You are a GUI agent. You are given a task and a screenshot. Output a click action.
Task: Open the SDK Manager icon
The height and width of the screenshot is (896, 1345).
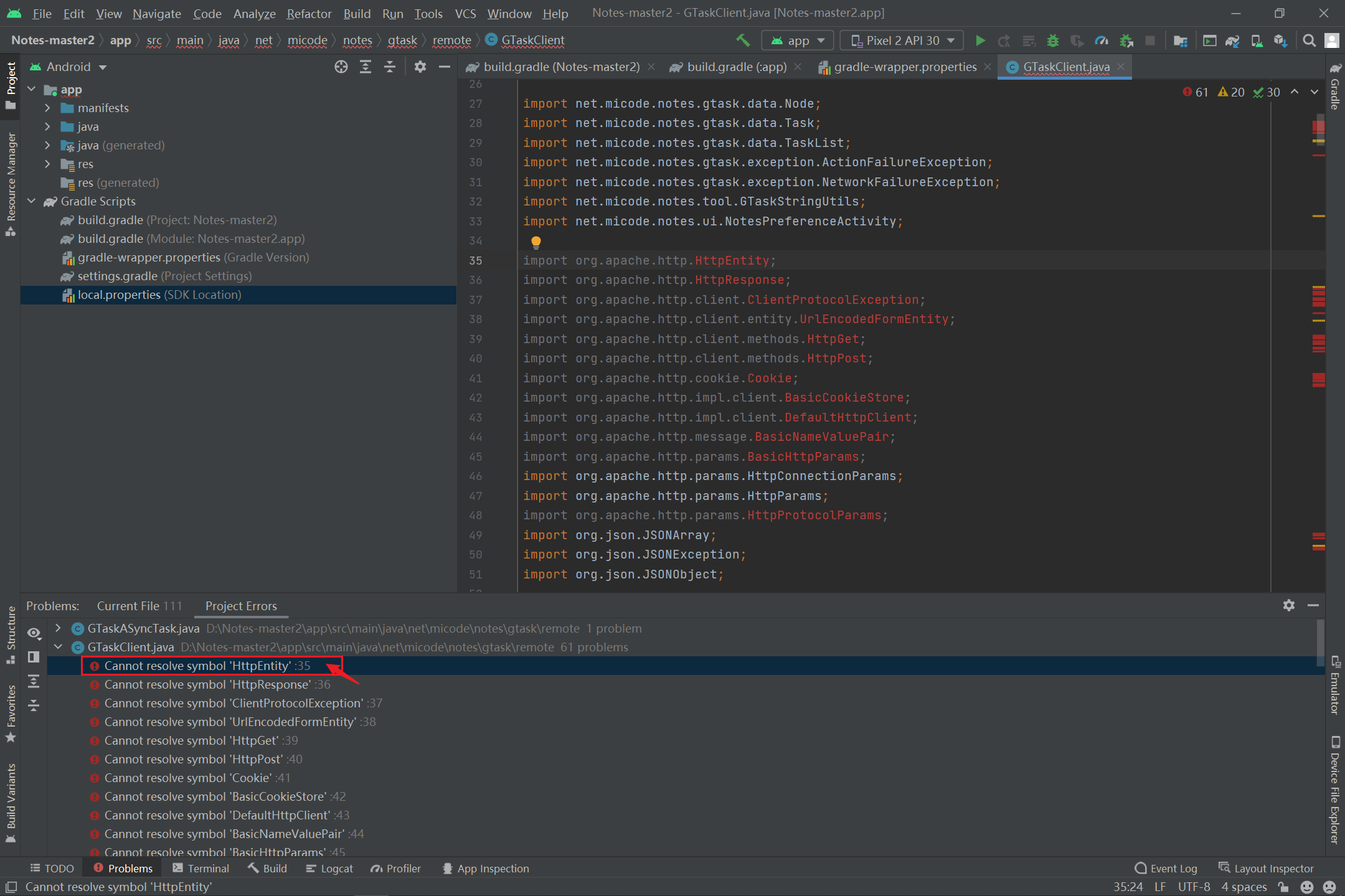click(1280, 40)
